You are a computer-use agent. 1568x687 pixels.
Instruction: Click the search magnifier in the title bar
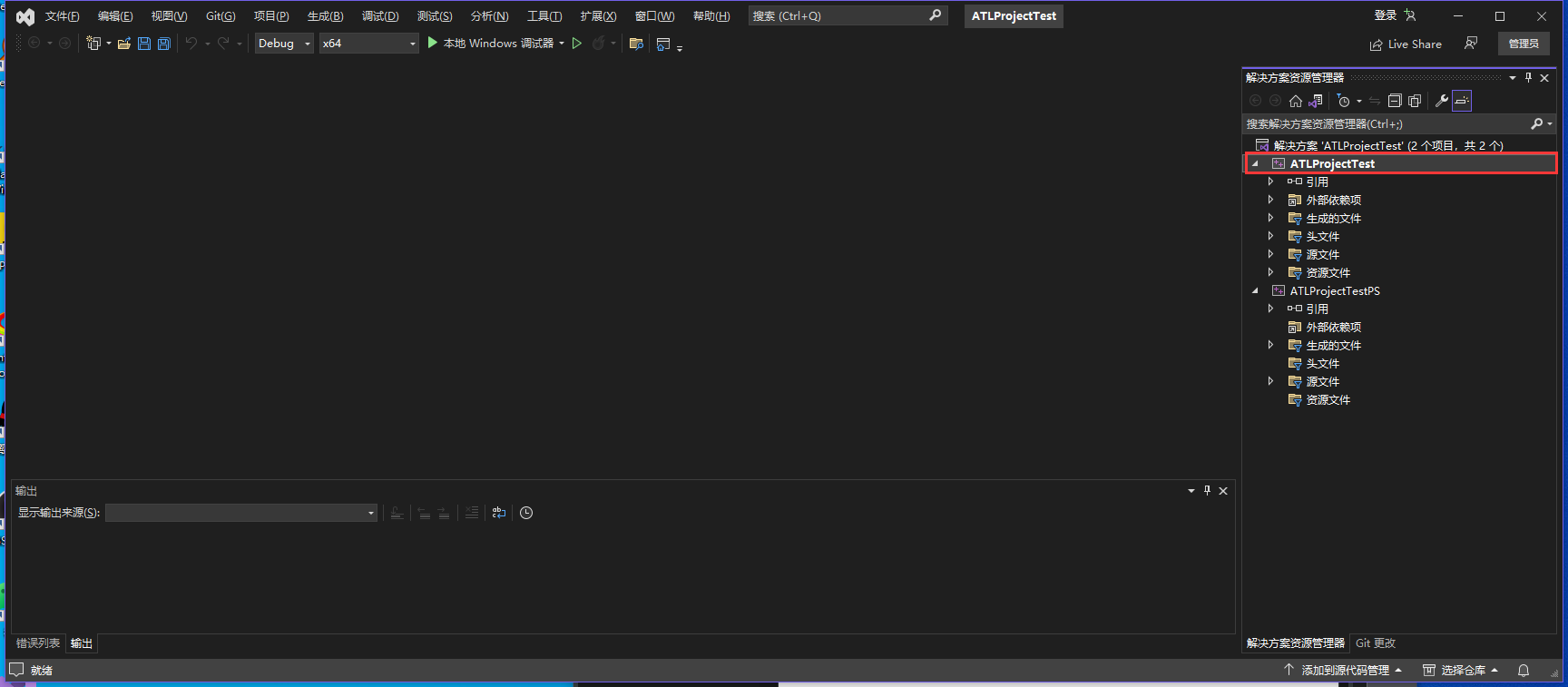[936, 15]
